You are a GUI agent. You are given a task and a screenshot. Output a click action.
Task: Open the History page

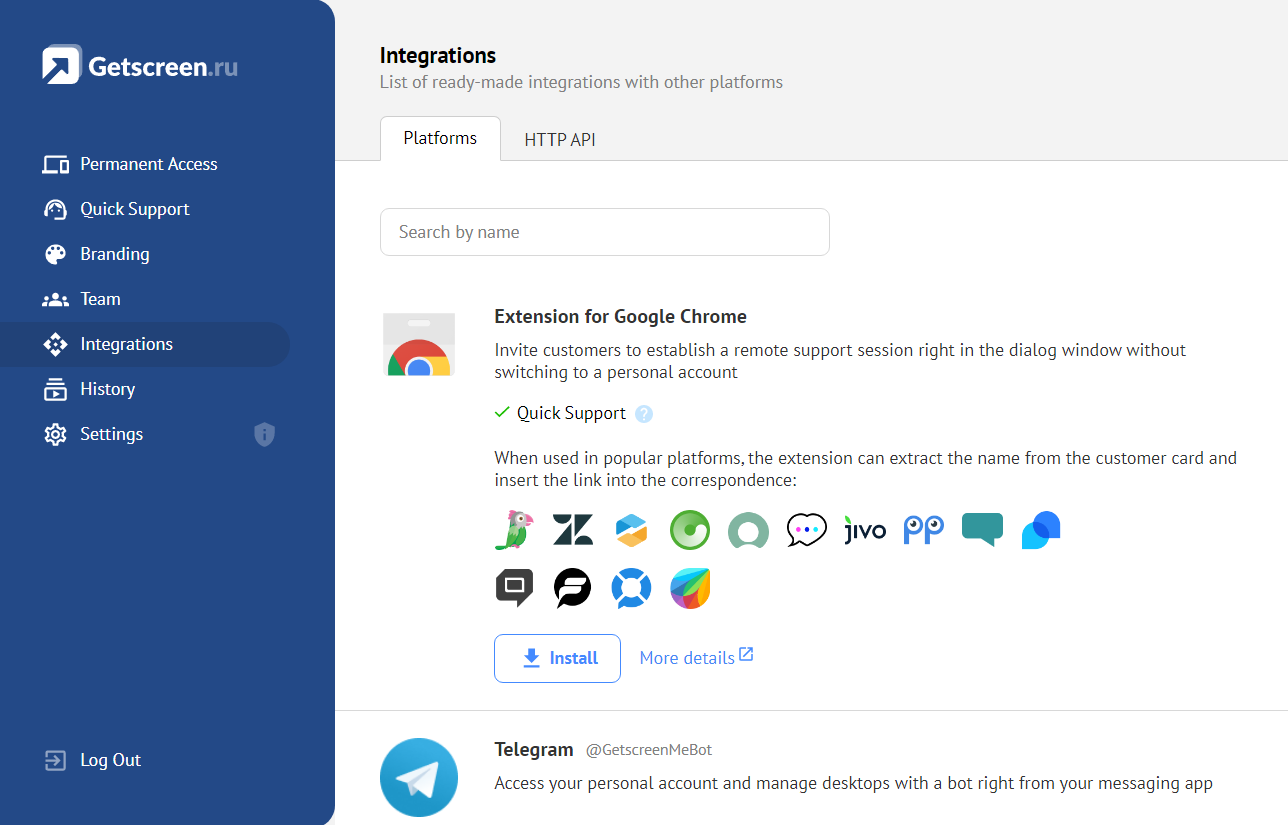[107, 389]
